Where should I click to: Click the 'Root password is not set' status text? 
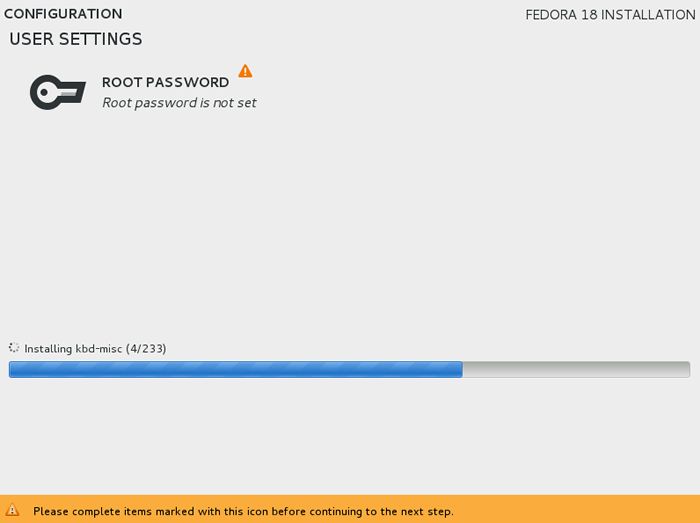[179, 103]
